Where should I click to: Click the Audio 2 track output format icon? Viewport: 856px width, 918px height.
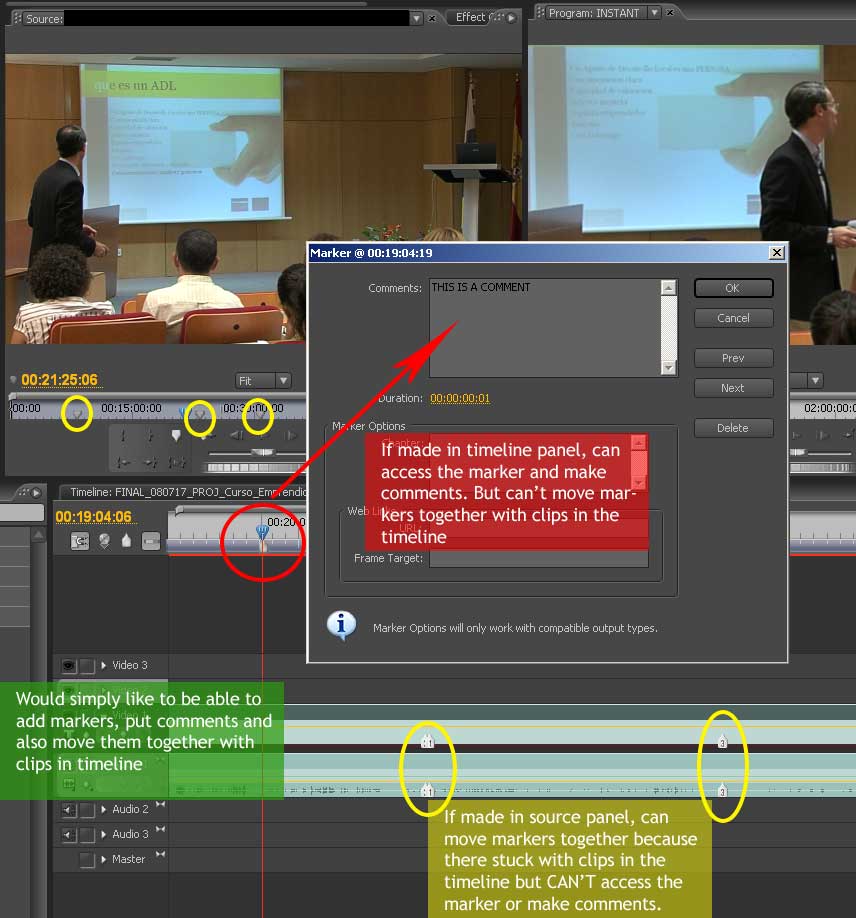pos(160,805)
